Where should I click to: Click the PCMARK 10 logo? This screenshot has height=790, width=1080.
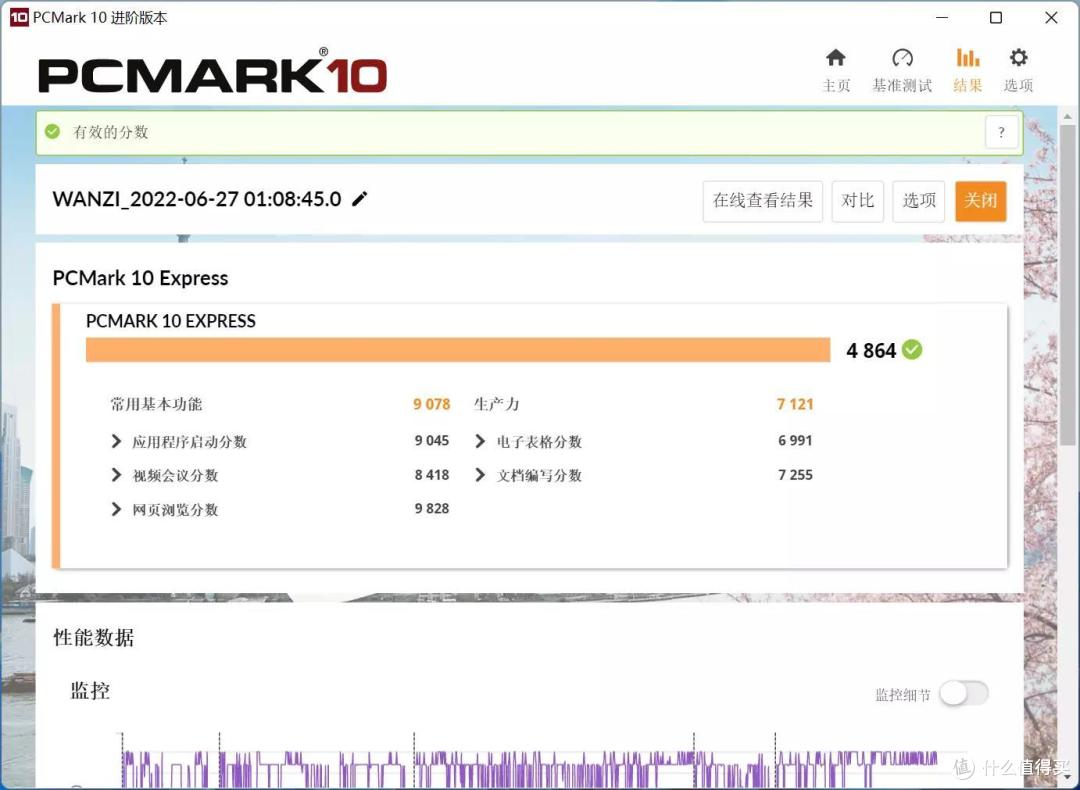(212, 72)
